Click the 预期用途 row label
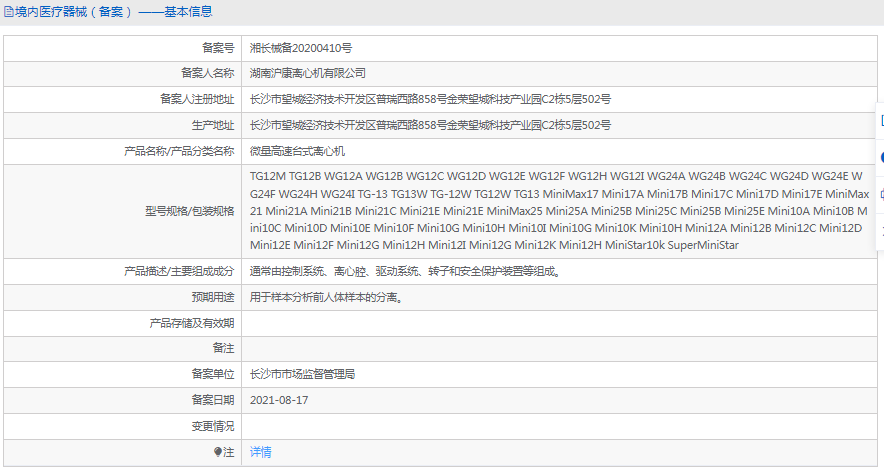This screenshot has width=884, height=475. (x=213, y=298)
